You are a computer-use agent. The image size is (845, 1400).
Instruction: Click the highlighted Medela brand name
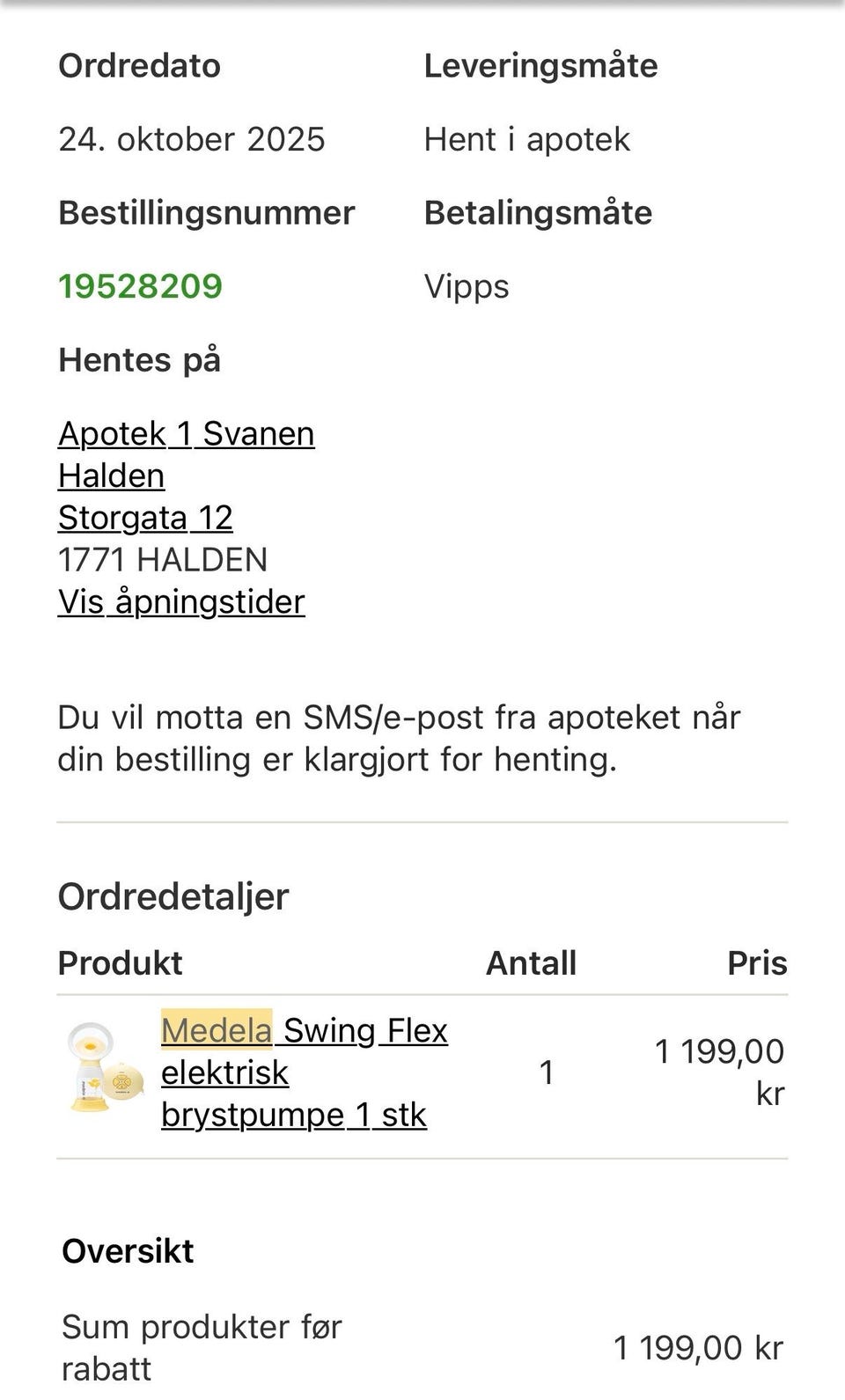[216, 1029]
